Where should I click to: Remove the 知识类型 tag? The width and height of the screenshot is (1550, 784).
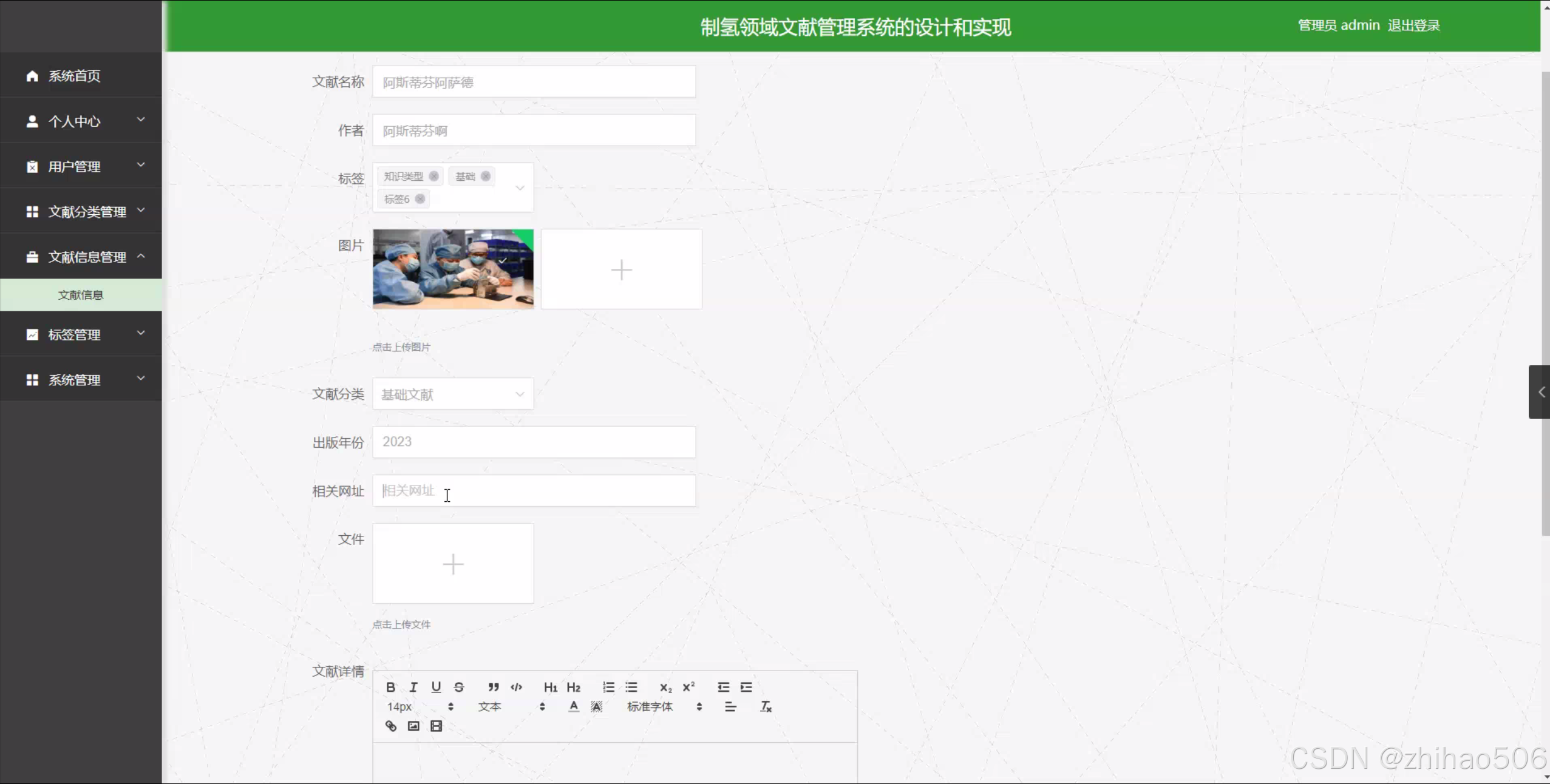(x=433, y=176)
